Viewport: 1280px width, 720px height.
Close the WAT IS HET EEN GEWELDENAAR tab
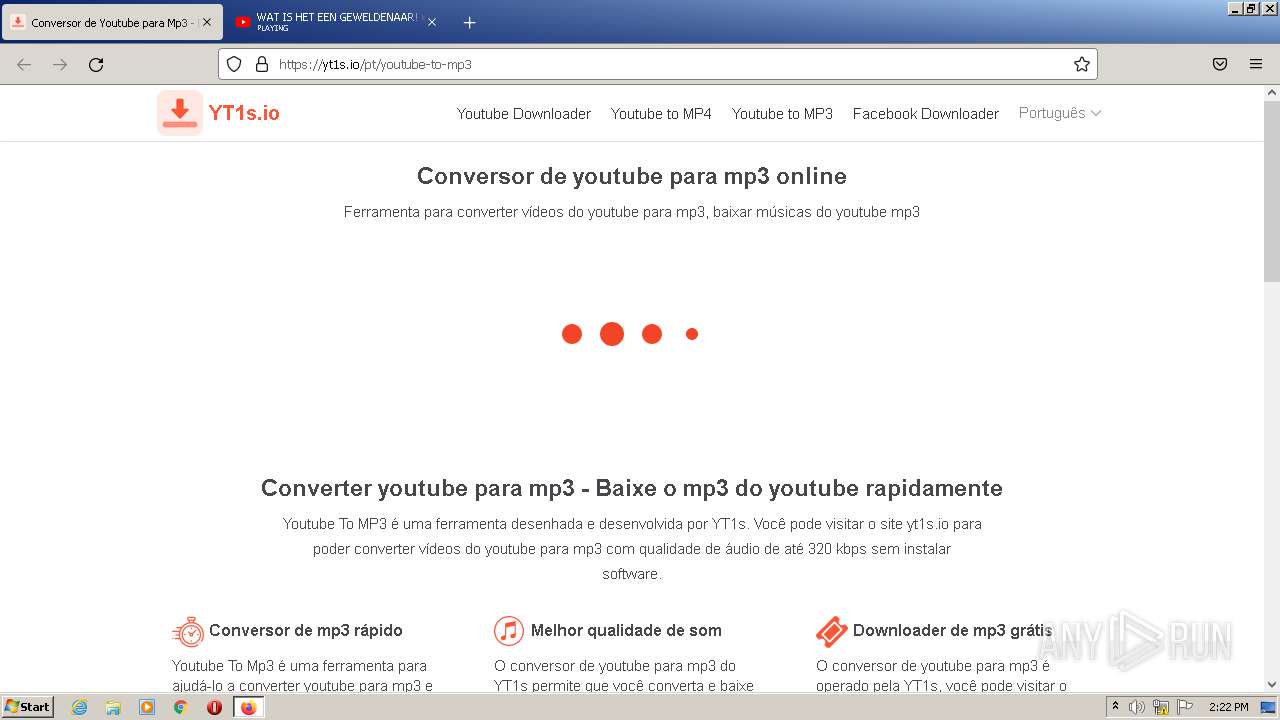(432, 22)
